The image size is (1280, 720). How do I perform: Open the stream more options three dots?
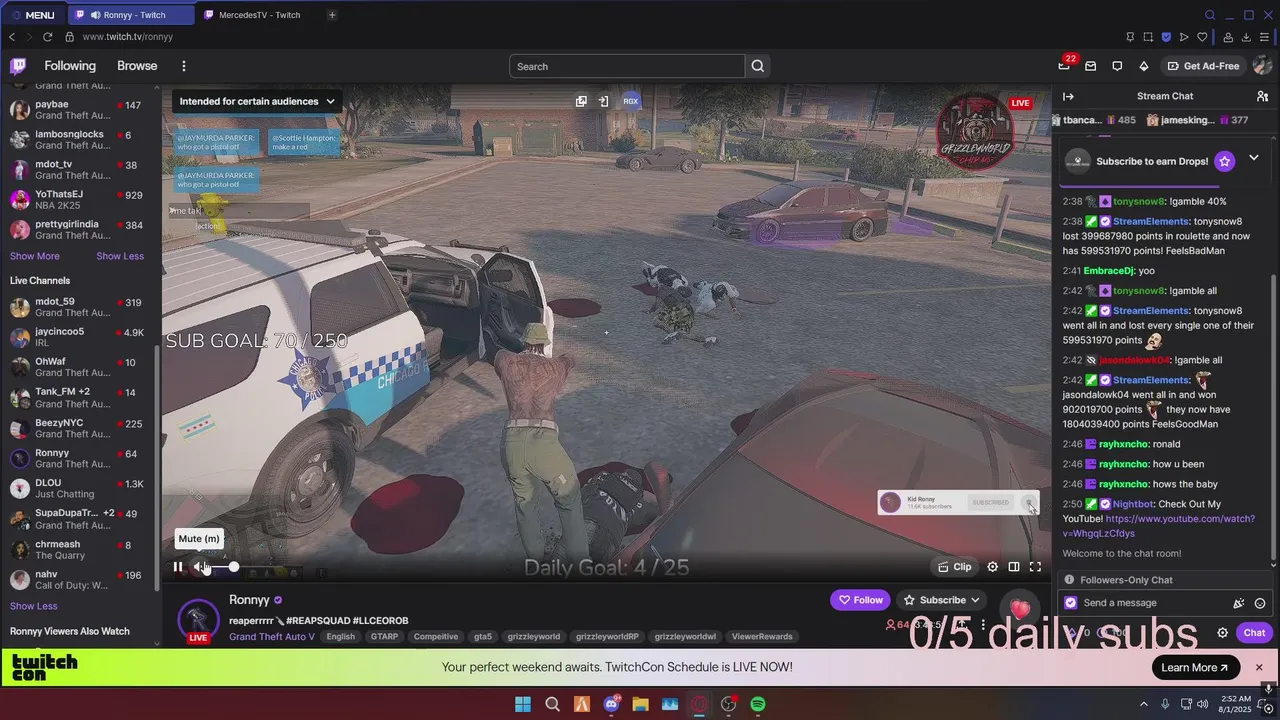tap(983, 625)
